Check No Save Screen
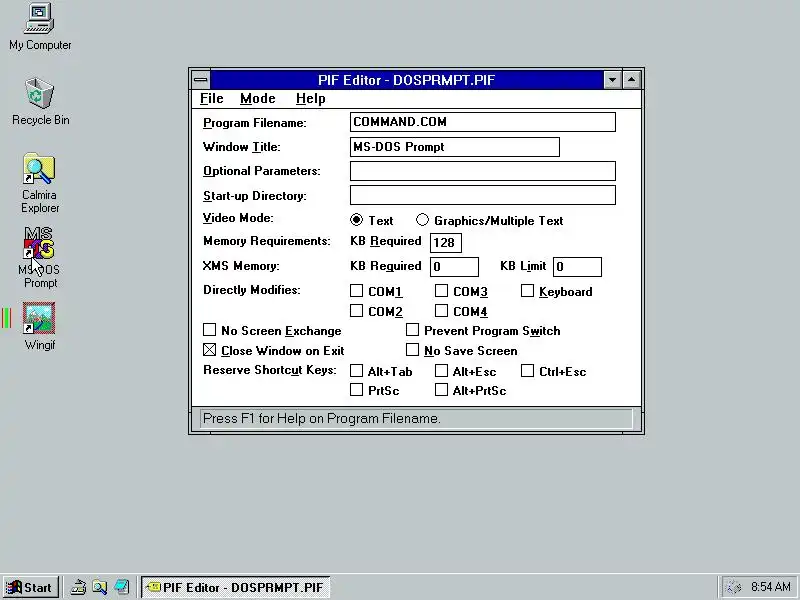 click(412, 350)
